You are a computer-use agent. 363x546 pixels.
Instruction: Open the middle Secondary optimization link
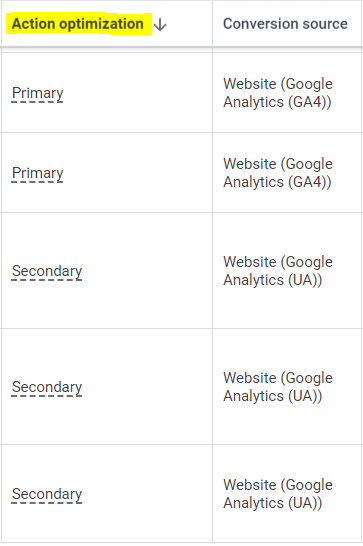coord(47,387)
